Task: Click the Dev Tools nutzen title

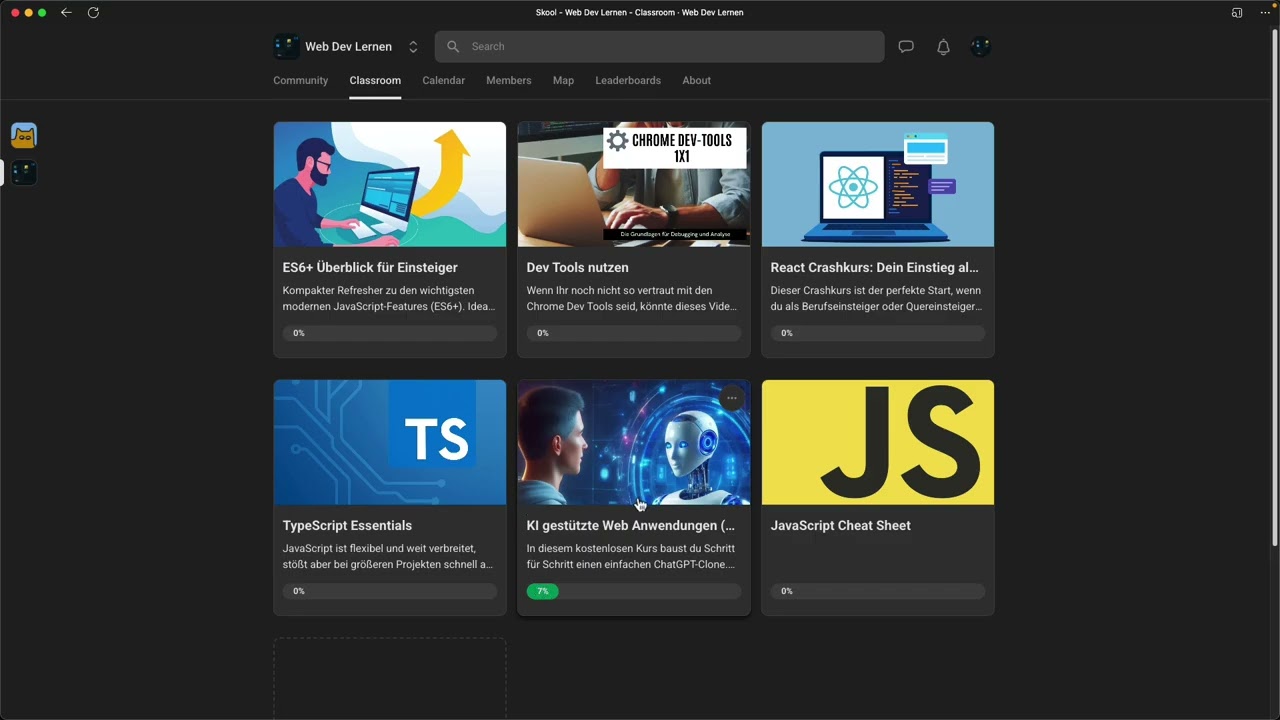Action: coord(578,267)
